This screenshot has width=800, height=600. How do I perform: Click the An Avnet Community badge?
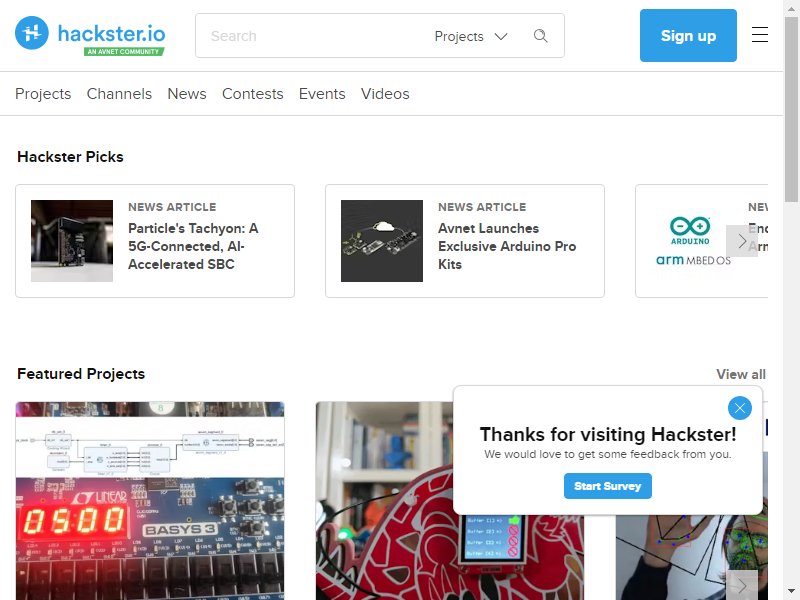(124, 52)
